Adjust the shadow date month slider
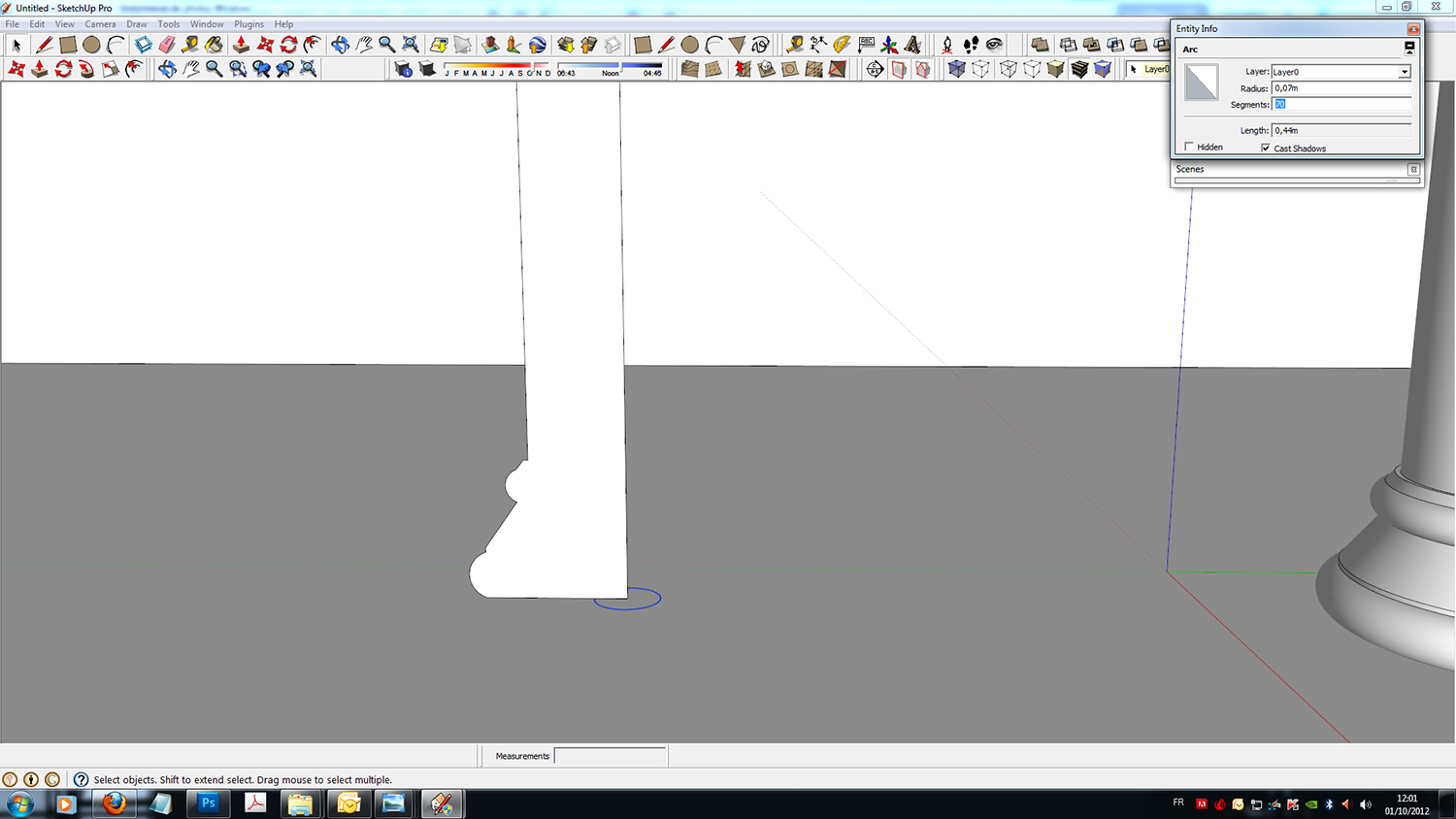Image resolution: width=1456 pixels, height=819 pixels. click(497, 66)
